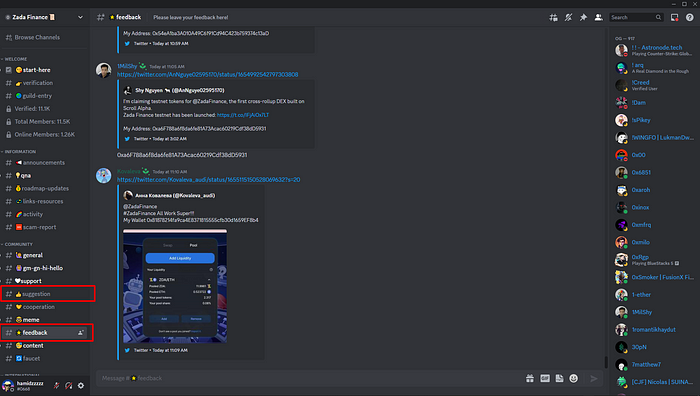This screenshot has height=396, width=700.
Task: Open the announcements channel
Action: pos(45,163)
